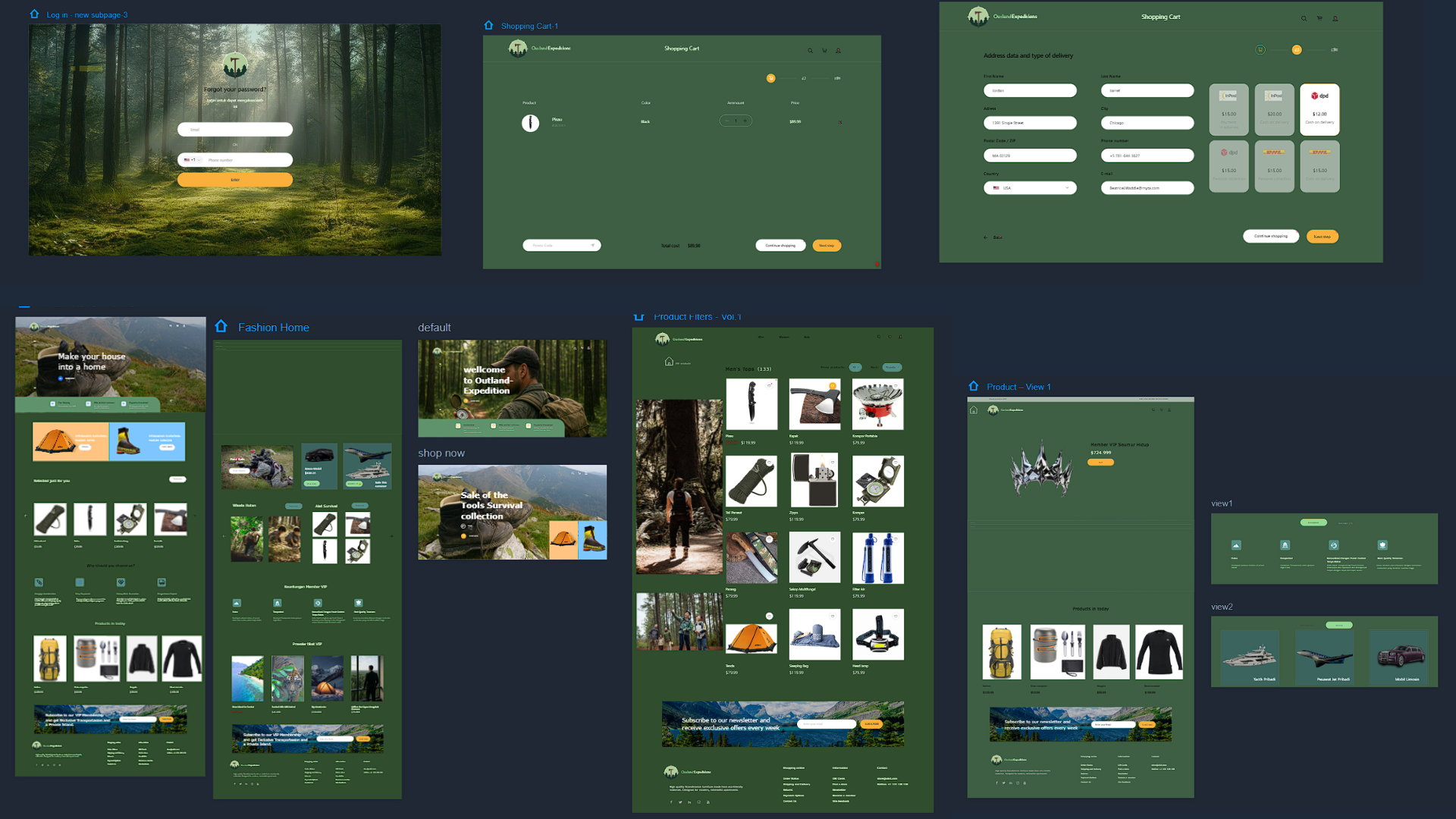Open the Show products count dropdown
This screenshot has width=1456, height=819.
pos(855,367)
